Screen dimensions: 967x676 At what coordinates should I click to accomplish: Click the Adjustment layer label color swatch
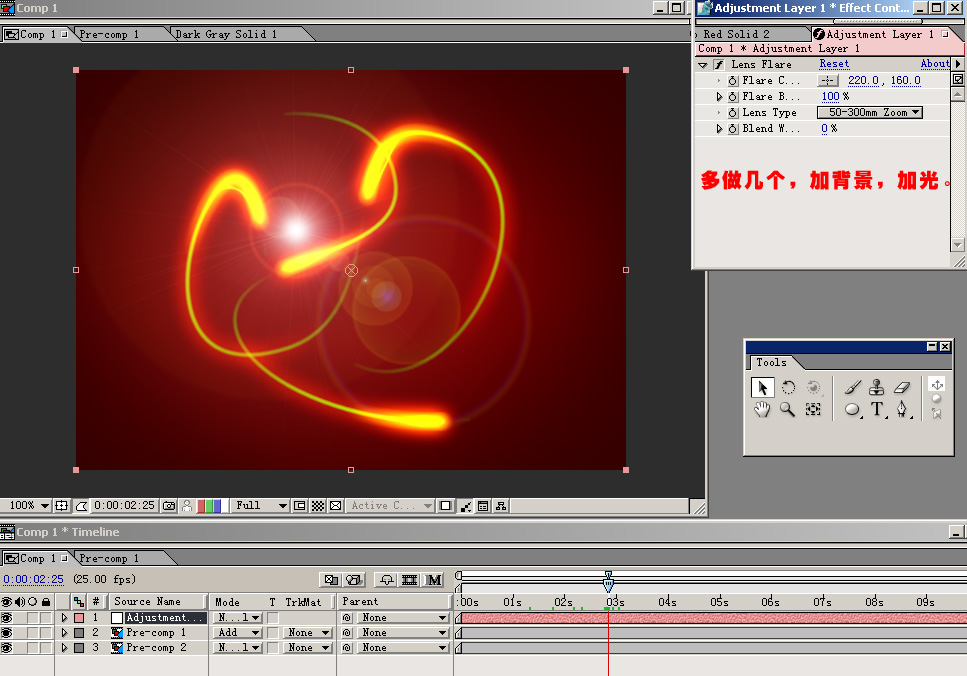pyautogui.click(x=79, y=617)
